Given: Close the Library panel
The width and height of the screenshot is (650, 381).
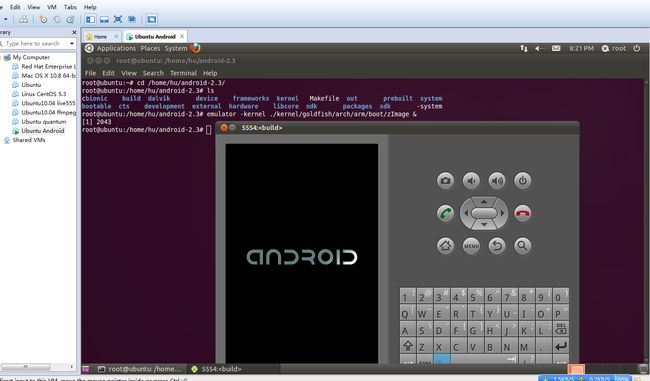Looking at the screenshot, I should coord(74,32).
